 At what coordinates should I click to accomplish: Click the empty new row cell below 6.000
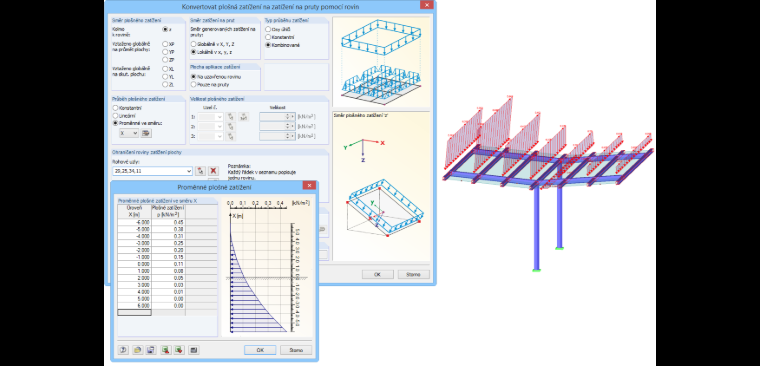point(134,313)
